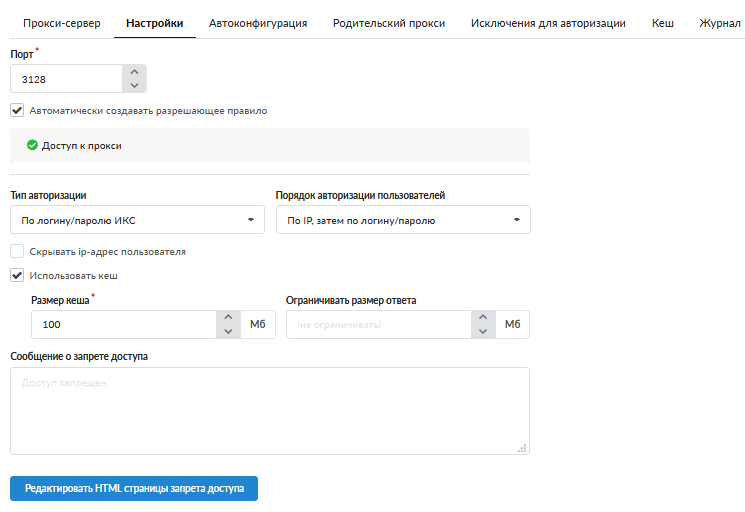This screenshot has width=745, height=512.
Task: Click the port number input field
Action: coord(66,79)
